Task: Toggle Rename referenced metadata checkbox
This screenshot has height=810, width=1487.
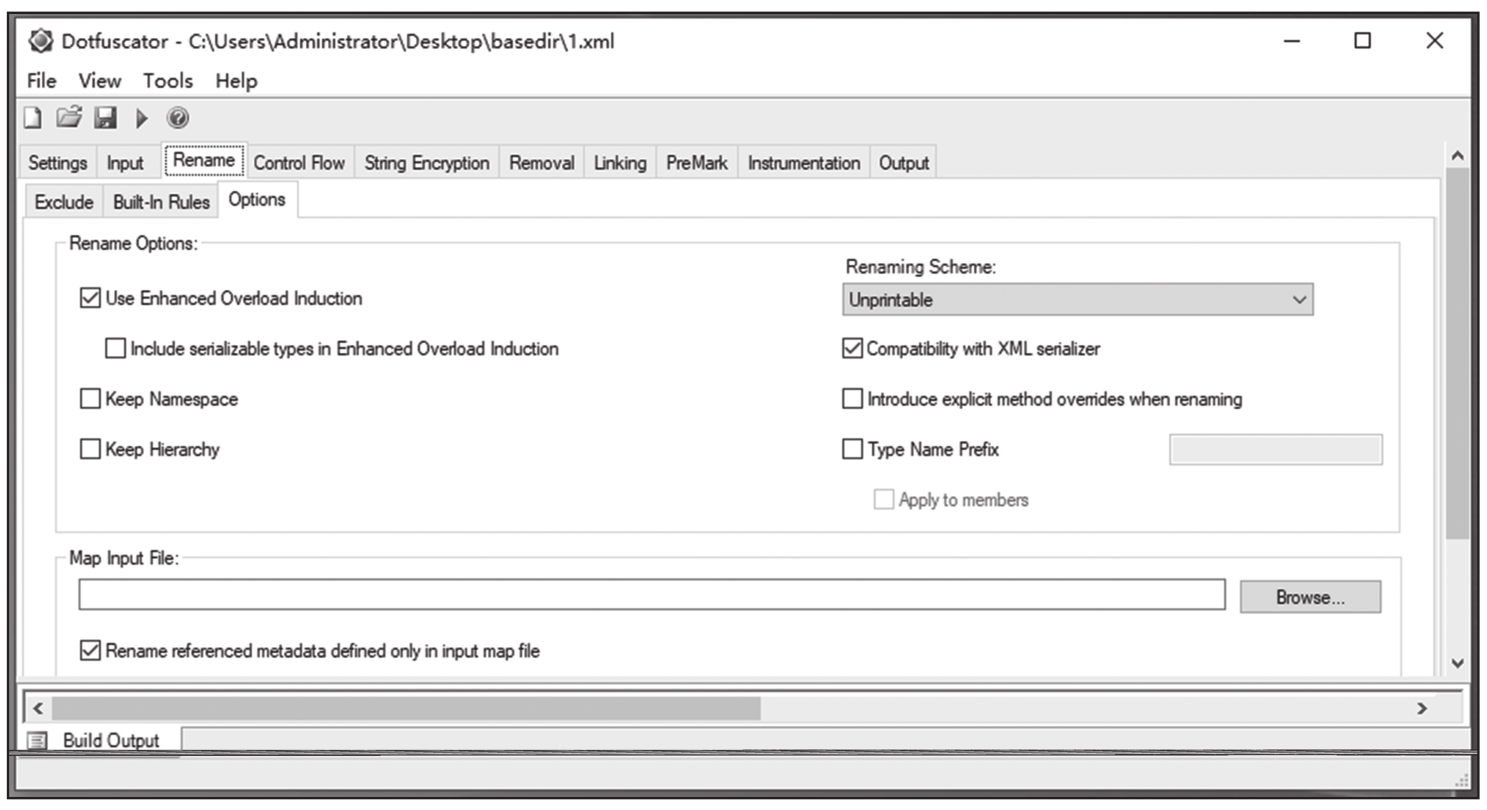Action: coord(90,650)
